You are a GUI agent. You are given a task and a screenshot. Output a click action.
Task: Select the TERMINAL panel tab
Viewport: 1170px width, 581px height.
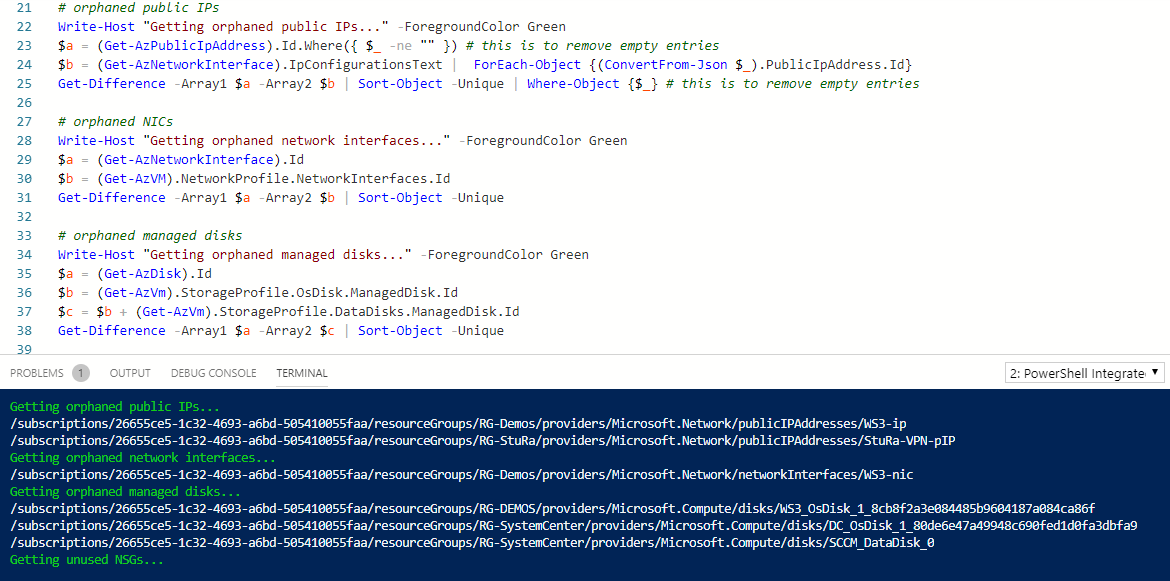(302, 373)
